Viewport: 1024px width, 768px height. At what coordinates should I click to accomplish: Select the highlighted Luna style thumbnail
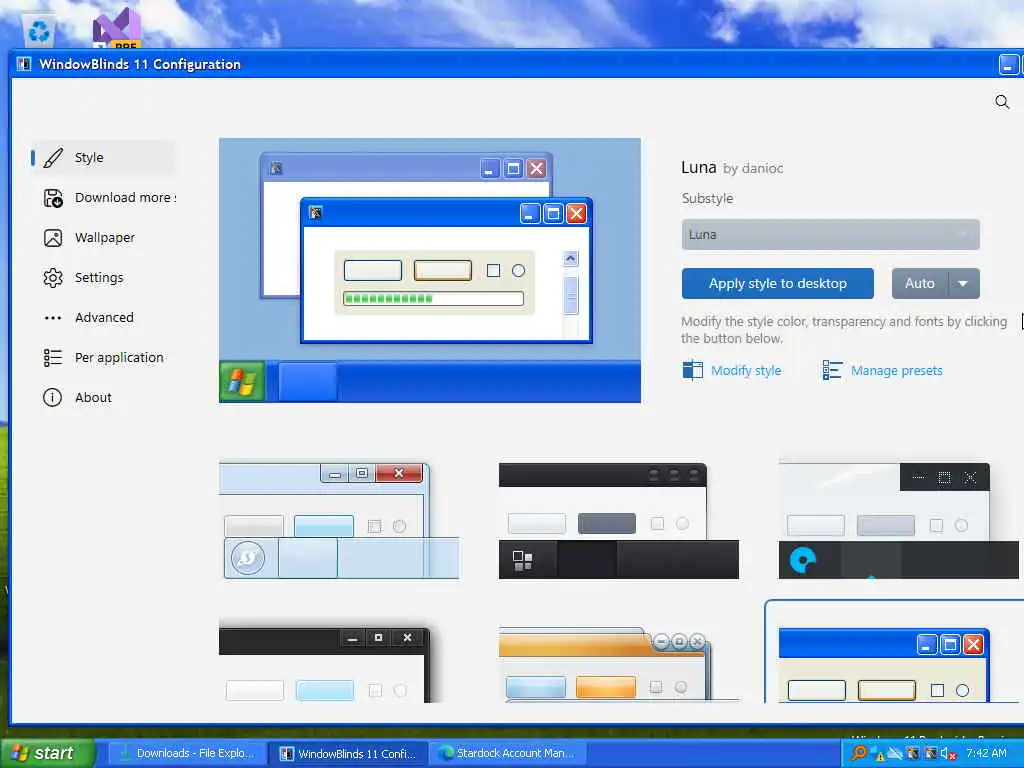[895, 653]
